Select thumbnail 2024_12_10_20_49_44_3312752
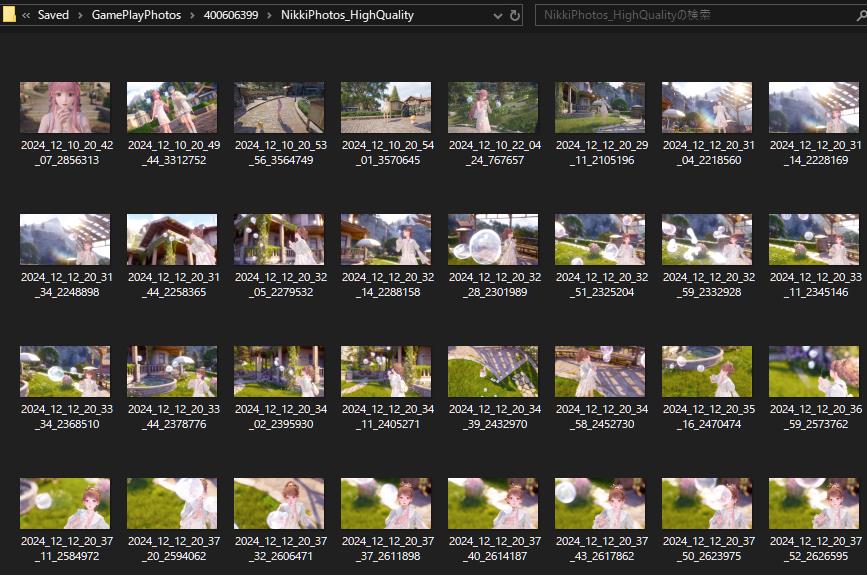Screen dimensions: 867x575 coord(172,107)
